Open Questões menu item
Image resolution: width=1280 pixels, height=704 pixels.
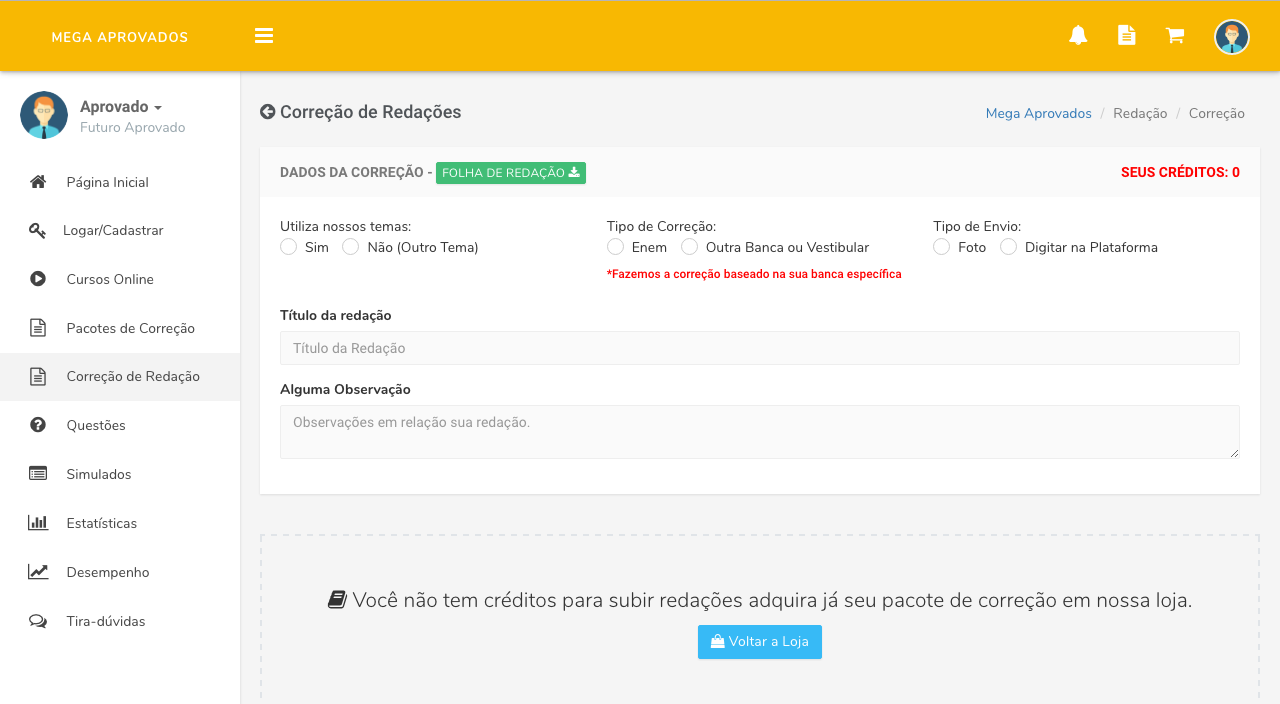point(120,425)
